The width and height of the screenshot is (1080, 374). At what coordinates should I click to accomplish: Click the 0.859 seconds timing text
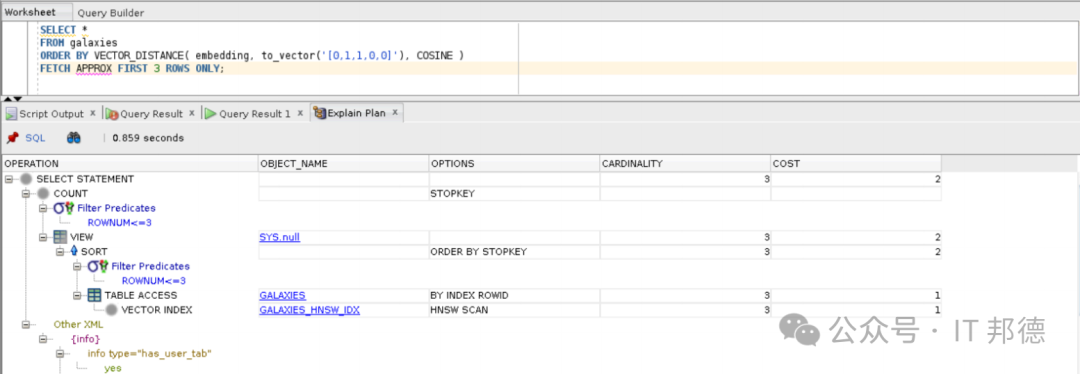pyautogui.click(x=148, y=138)
